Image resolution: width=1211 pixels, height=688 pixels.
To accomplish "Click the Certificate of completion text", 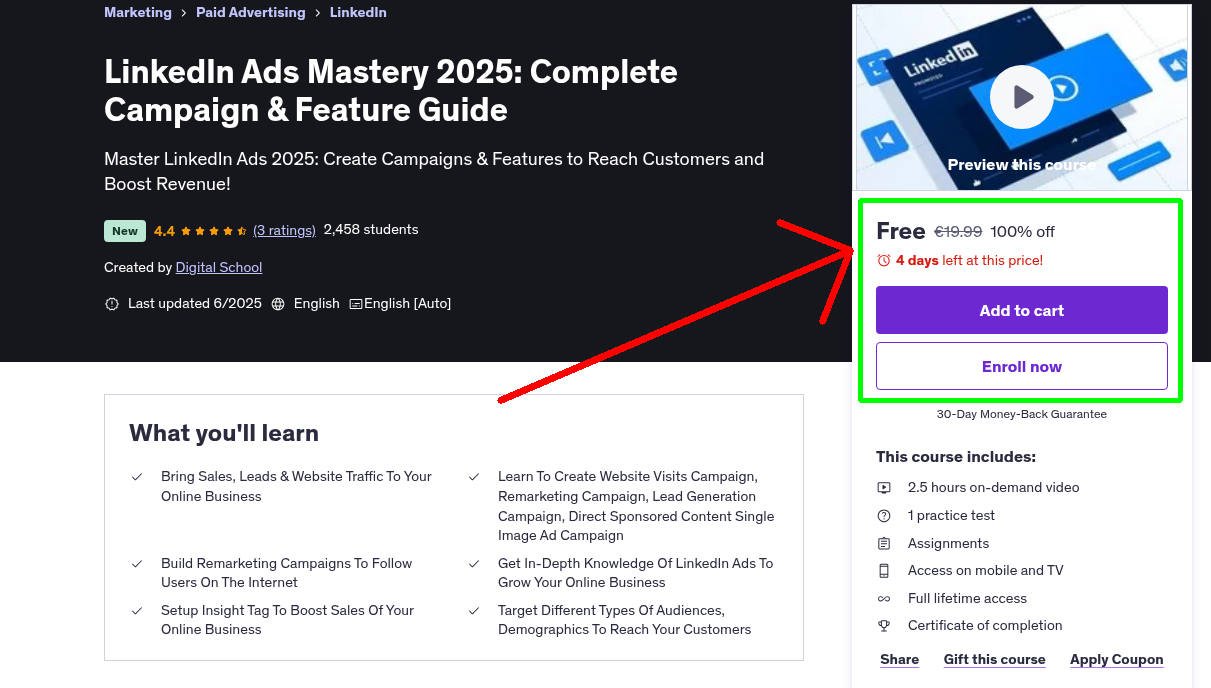I will click(985, 626).
